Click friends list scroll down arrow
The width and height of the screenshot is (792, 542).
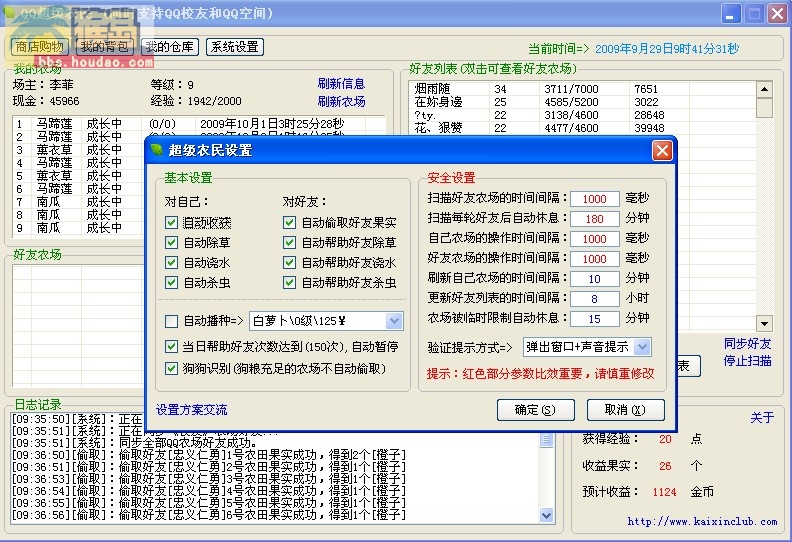pyautogui.click(x=764, y=323)
